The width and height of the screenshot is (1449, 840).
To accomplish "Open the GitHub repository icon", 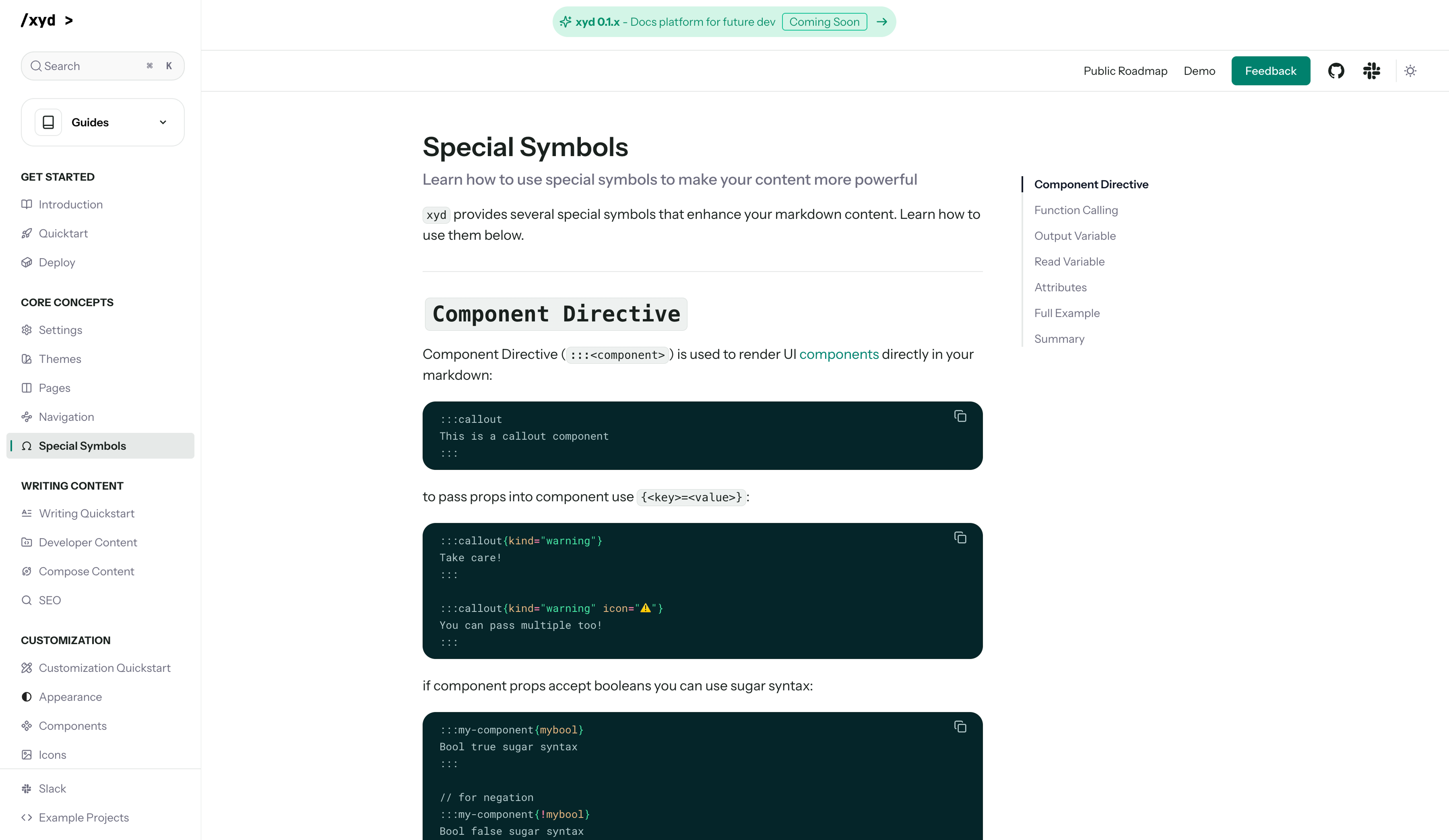I will click(1336, 71).
